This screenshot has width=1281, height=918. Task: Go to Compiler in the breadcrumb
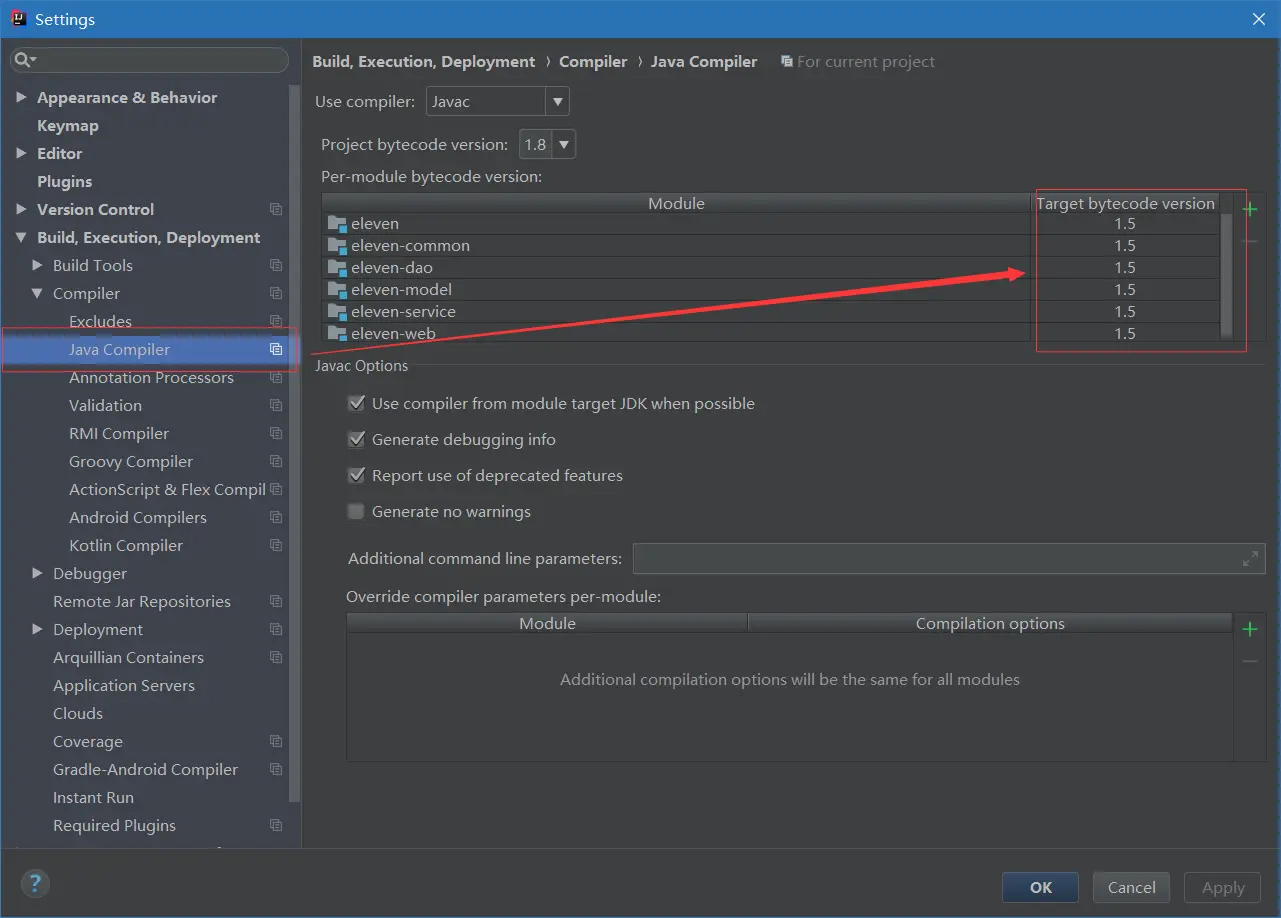(x=593, y=62)
